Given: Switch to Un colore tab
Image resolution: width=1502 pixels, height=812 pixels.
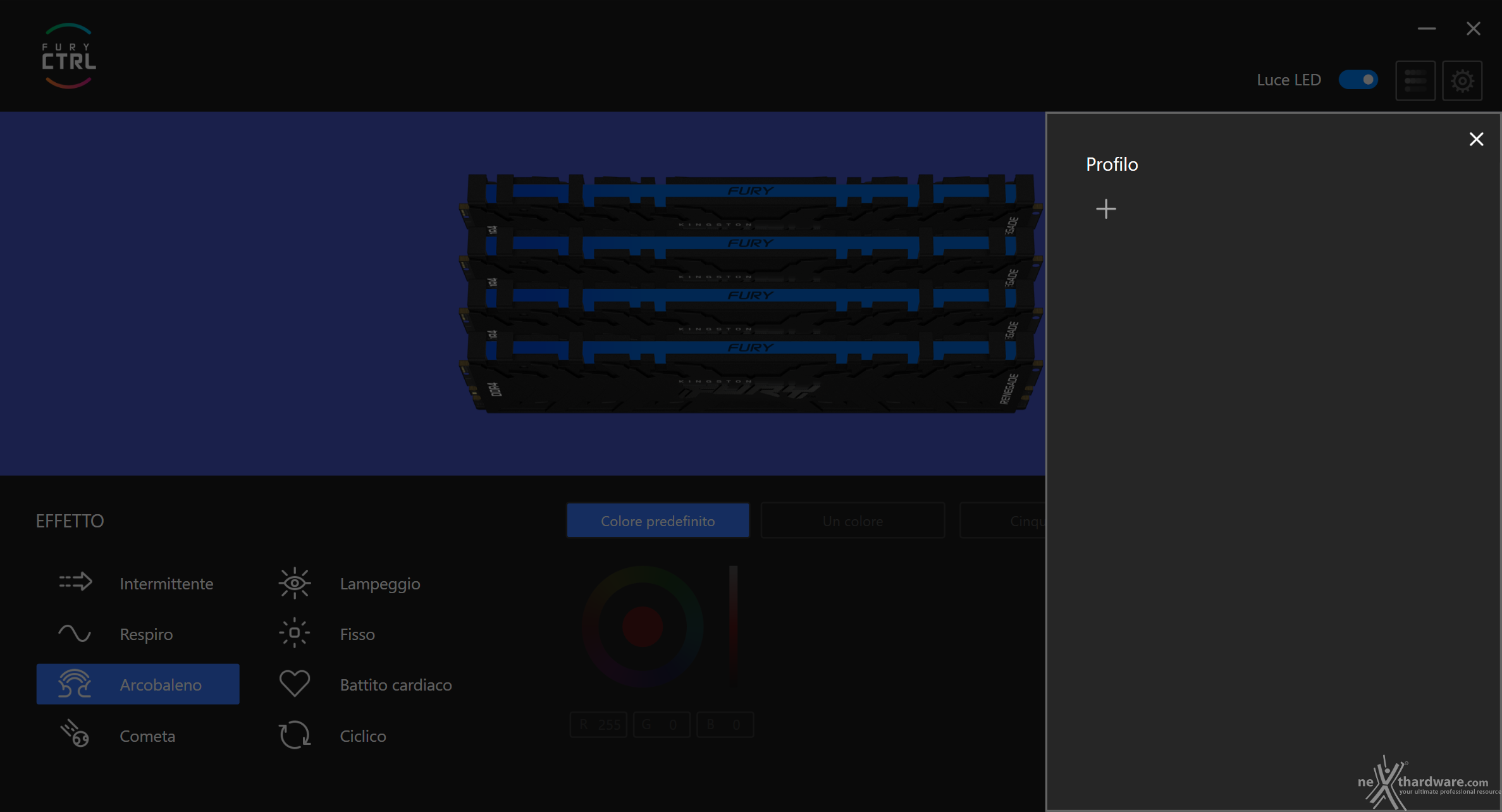Looking at the screenshot, I should coord(853,520).
